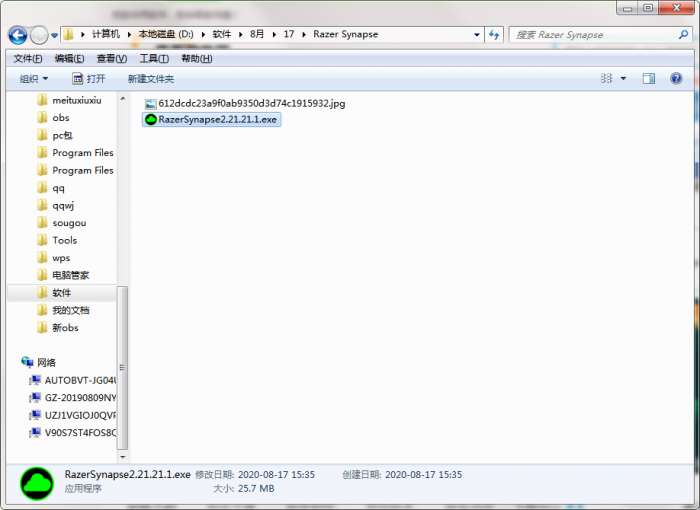Select 计算机 in the address path
Viewport: 700px width, 510px height.
click(x=106, y=34)
